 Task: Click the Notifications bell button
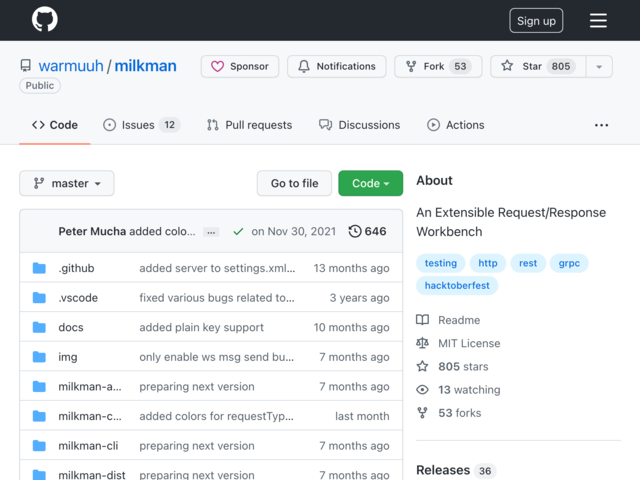tap(337, 66)
